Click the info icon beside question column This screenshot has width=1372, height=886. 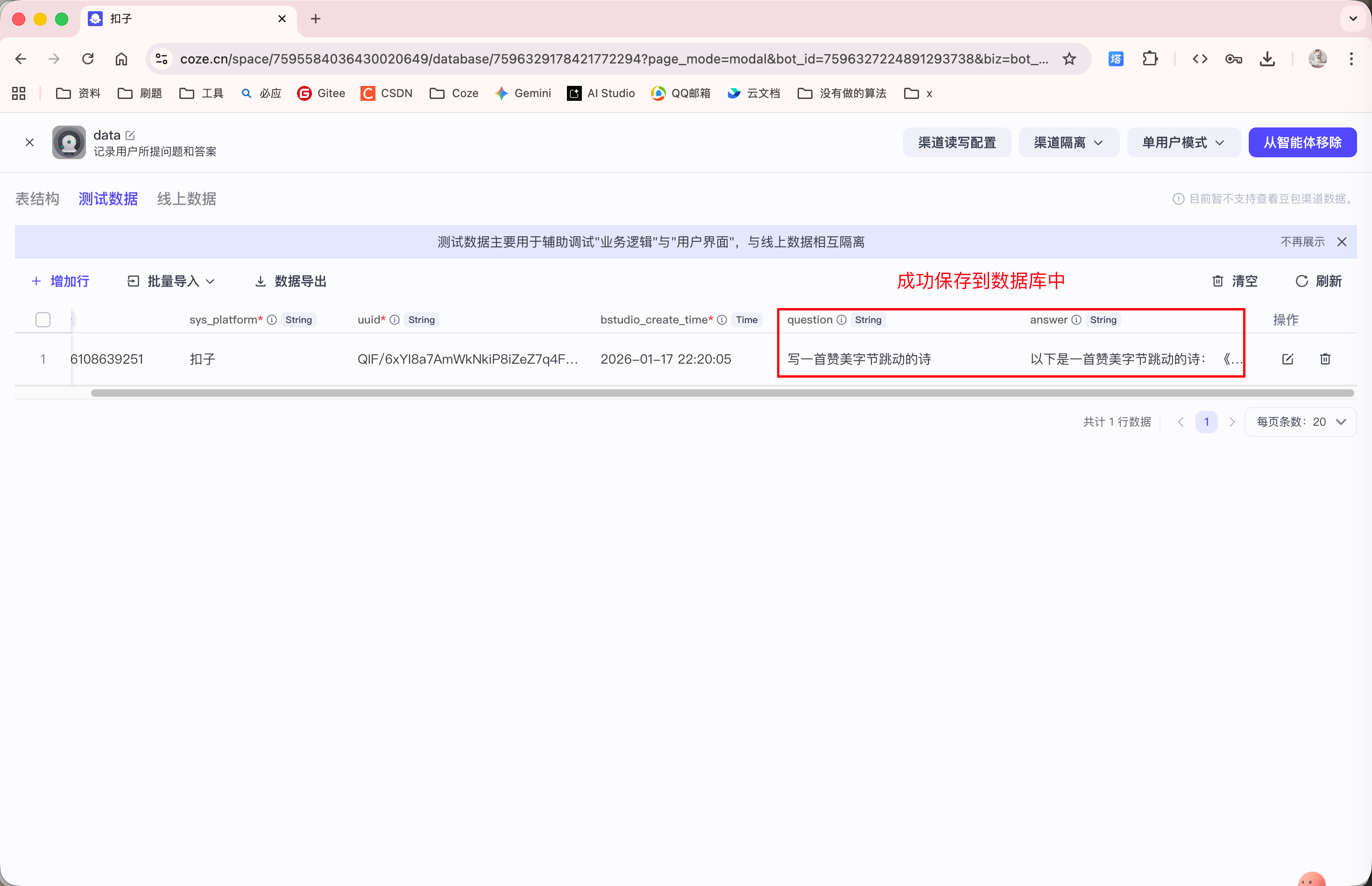click(841, 320)
